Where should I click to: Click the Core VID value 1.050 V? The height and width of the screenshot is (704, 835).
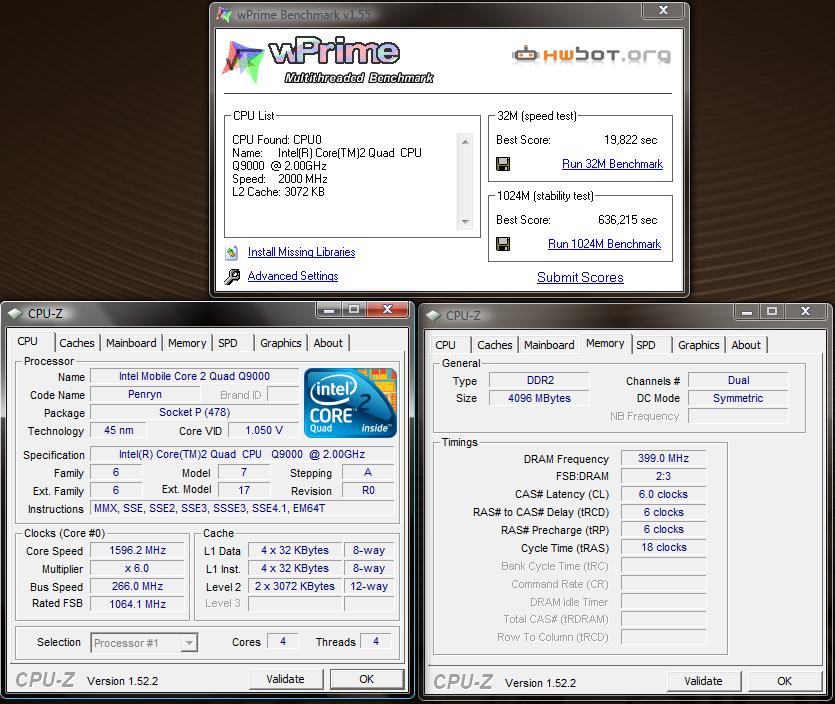click(x=264, y=430)
